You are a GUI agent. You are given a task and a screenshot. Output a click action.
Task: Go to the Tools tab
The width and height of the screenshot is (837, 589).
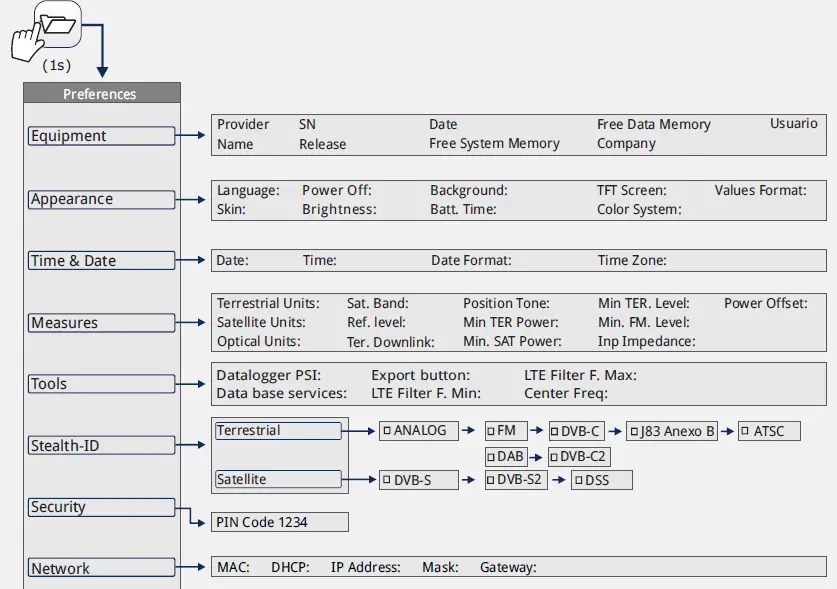click(x=101, y=384)
